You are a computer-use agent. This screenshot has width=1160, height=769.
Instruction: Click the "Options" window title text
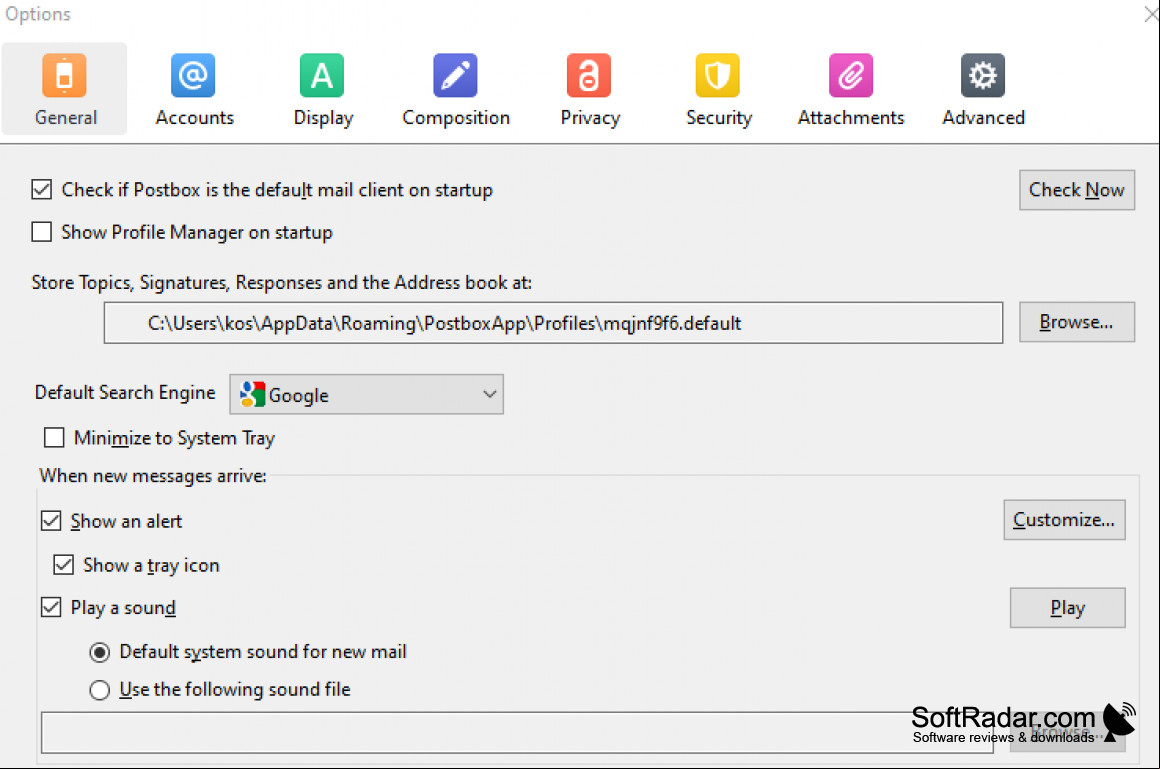click(x=38, y=14)
